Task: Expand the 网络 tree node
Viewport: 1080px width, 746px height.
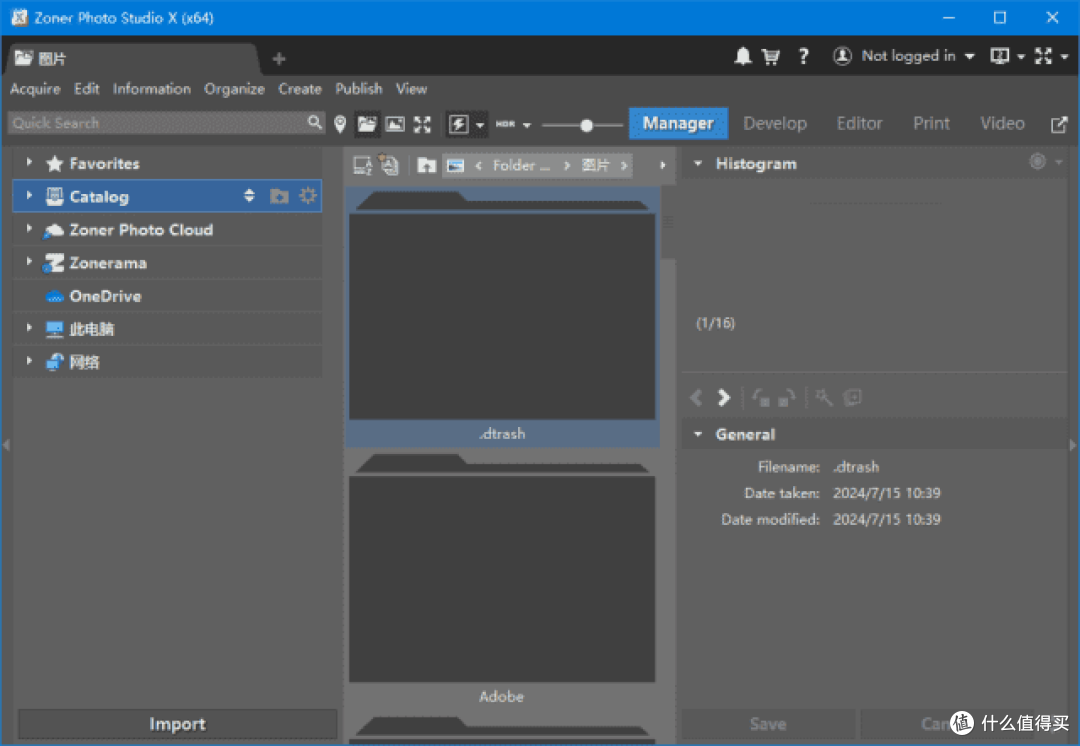Action: pyautogui.click(x=29, y=360)
